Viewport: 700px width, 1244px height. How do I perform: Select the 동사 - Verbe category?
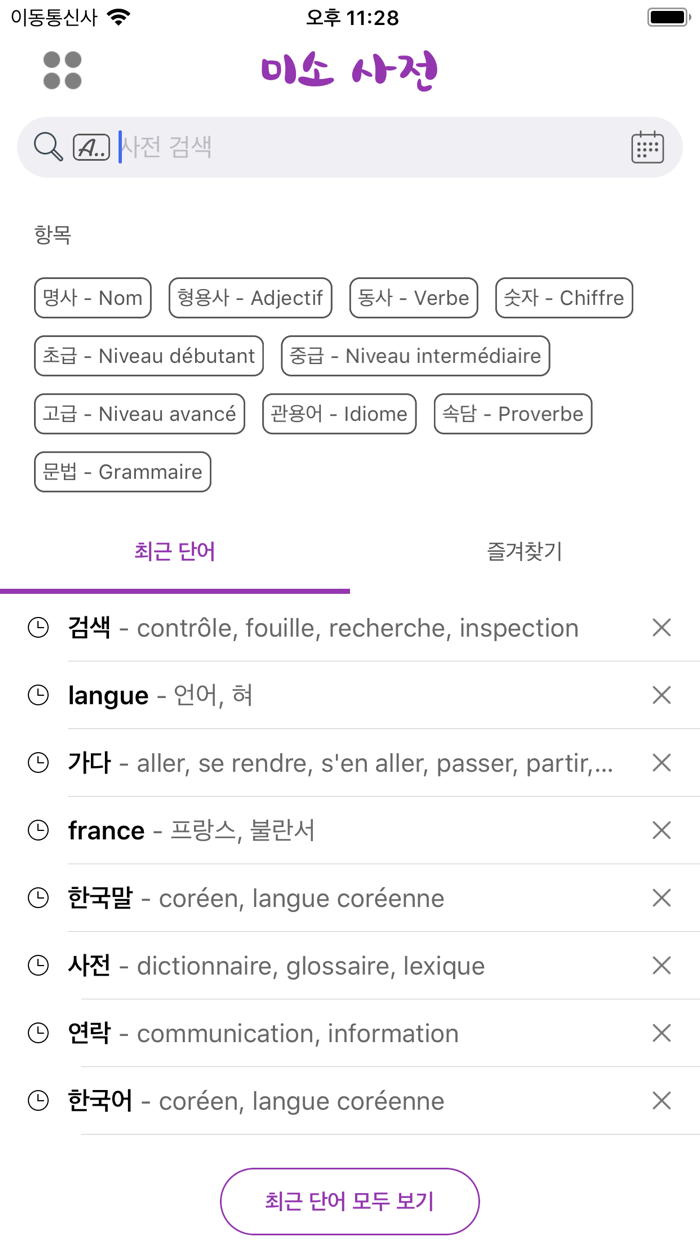tap(413, 298)
